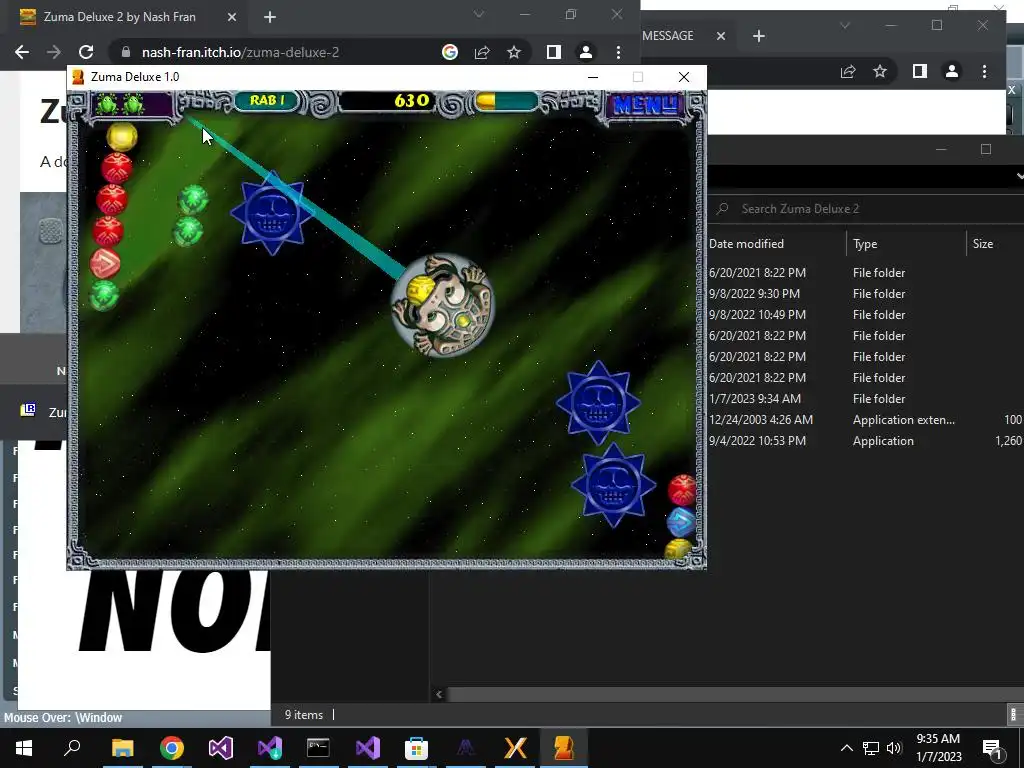Switch to Zuma Deluxe taskbar icon
This screenshot has width=1024, height=768.
pyautogui.click(x=564, y=748)
